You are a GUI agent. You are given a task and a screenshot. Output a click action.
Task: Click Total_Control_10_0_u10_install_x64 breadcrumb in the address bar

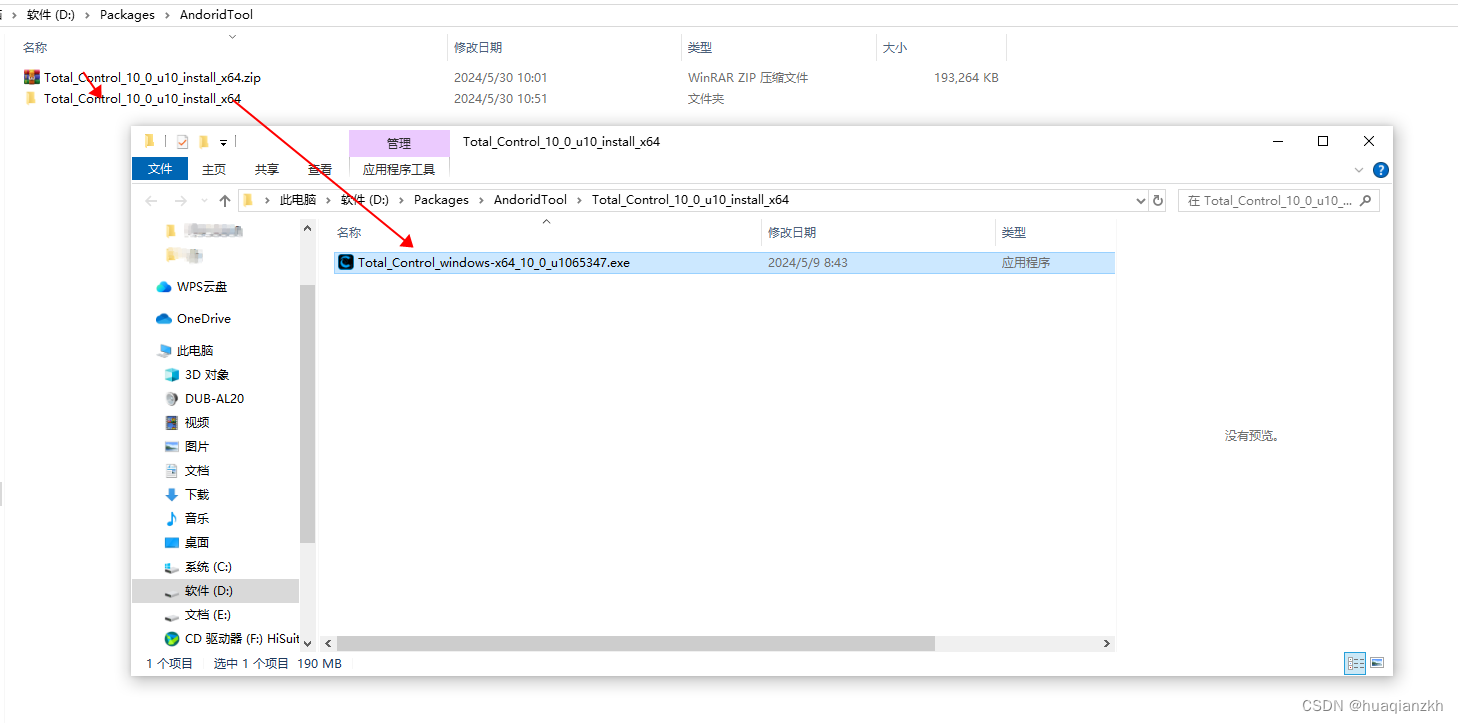(690, 200)
